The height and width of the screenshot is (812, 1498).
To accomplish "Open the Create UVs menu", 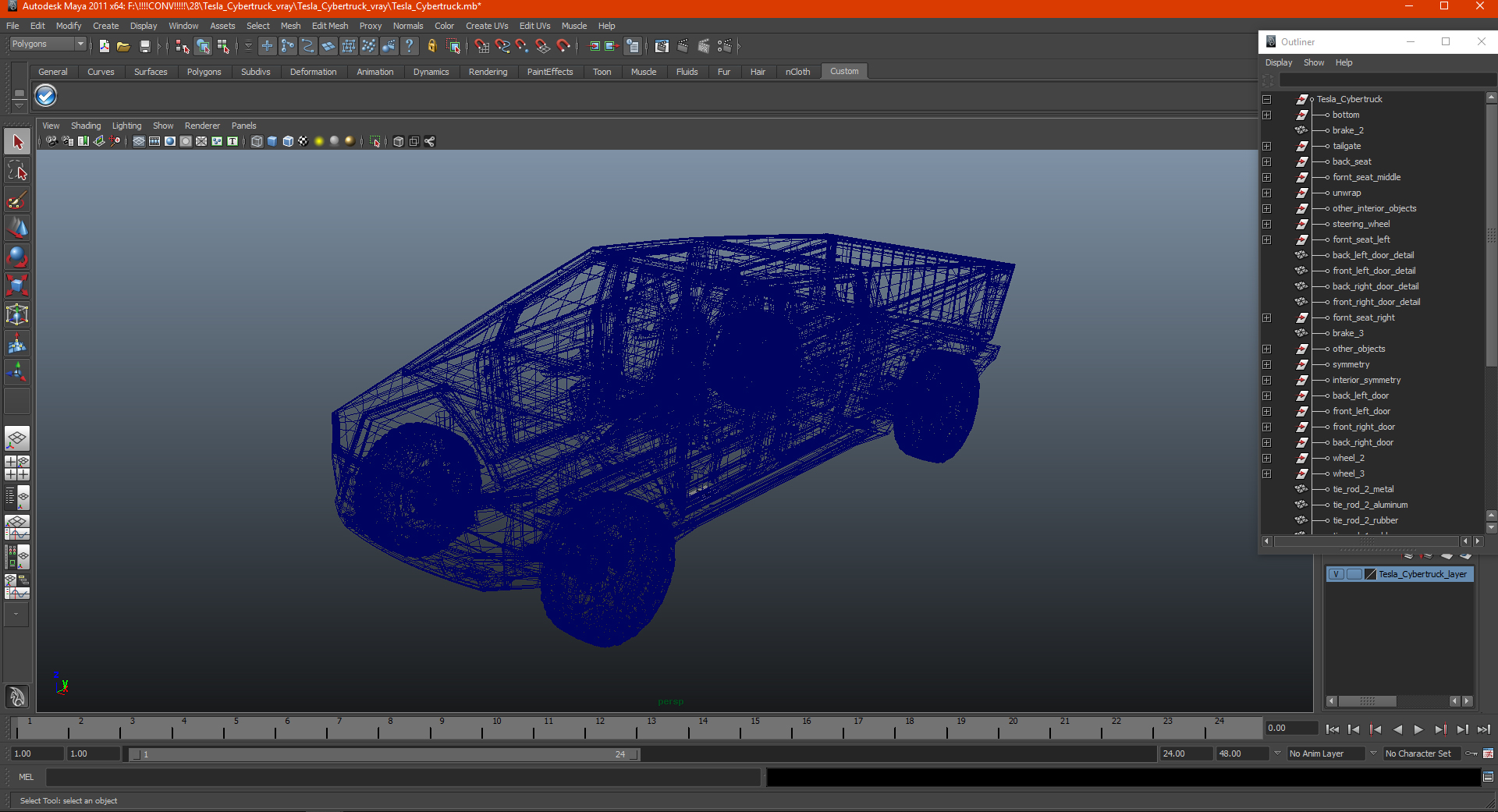I will click(x=487, y=26).
